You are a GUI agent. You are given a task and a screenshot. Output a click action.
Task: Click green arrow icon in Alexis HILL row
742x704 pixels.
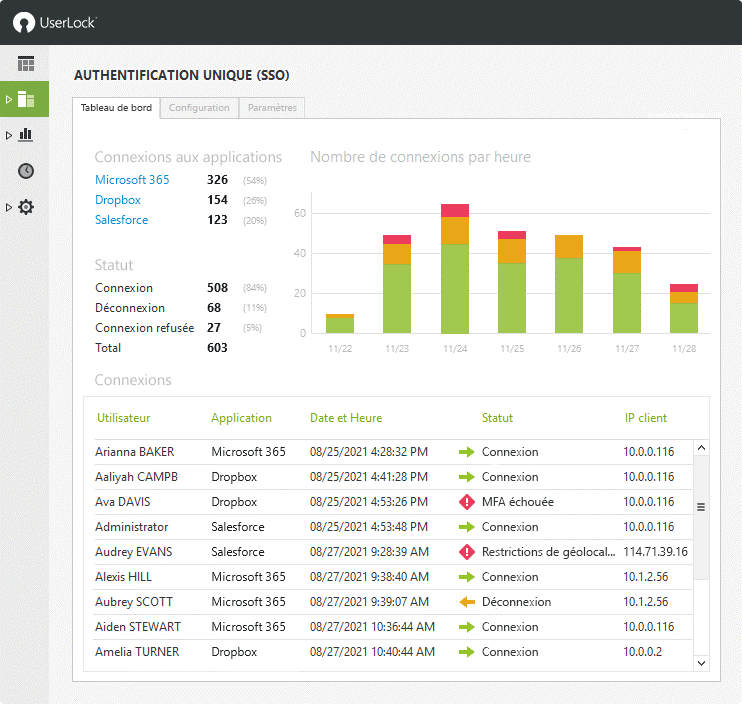[467, 577]
